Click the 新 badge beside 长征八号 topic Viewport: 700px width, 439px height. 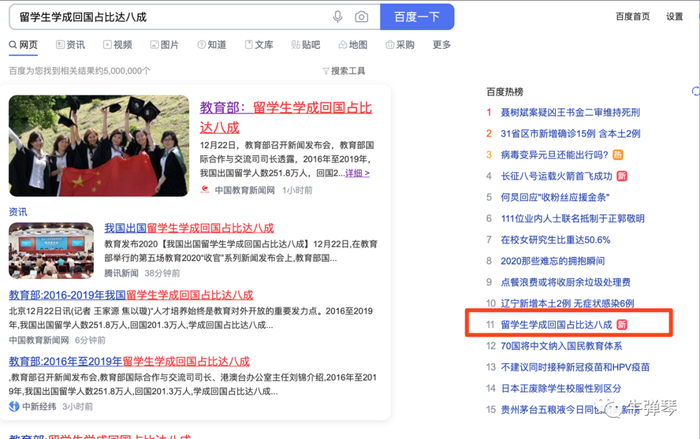tap(622, 176)
